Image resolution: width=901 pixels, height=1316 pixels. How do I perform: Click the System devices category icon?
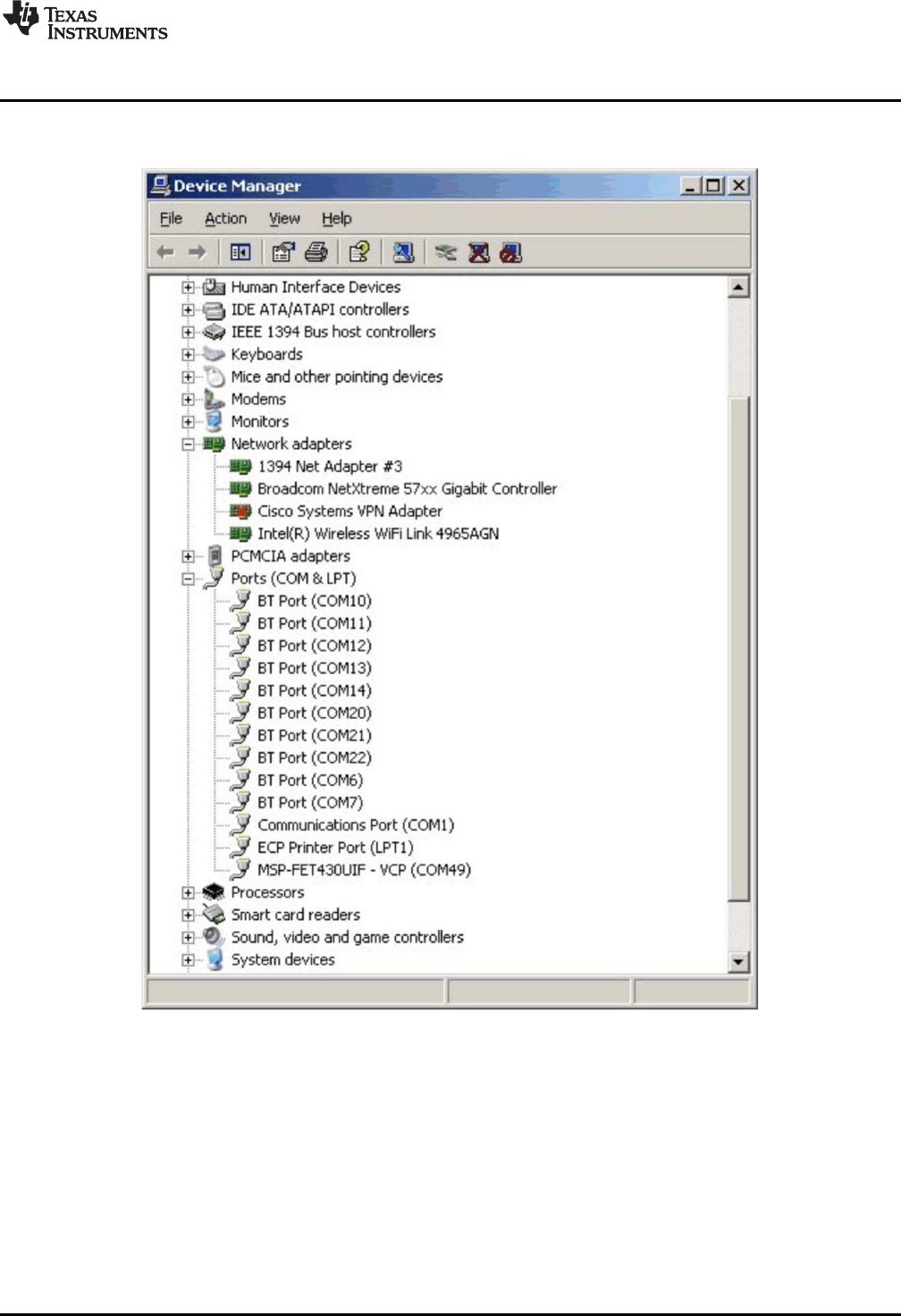(214, 959)
